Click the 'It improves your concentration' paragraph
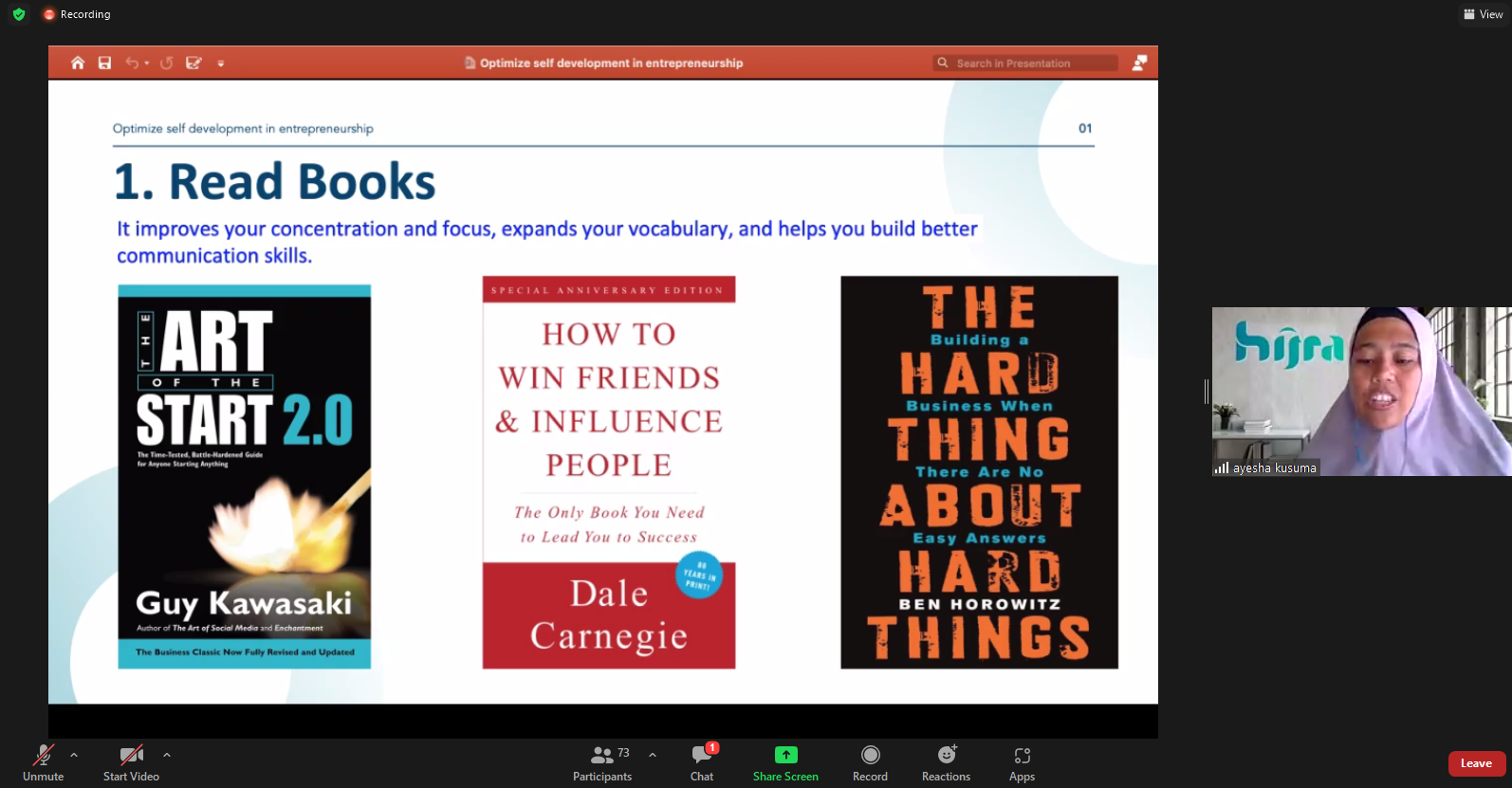The image size is (1512, 788). [546, 242]
